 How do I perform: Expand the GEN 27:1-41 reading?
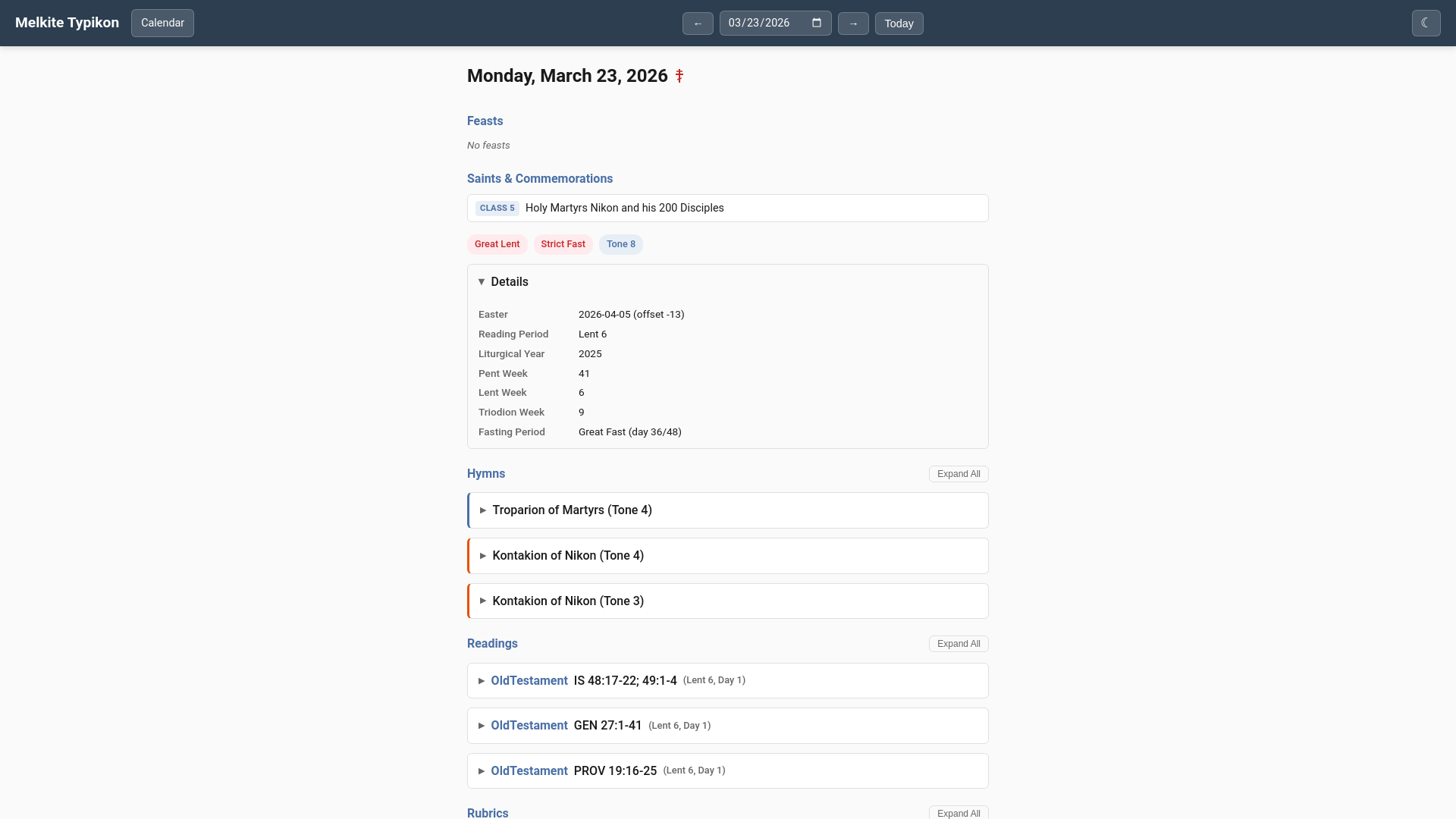coord(728,726)
